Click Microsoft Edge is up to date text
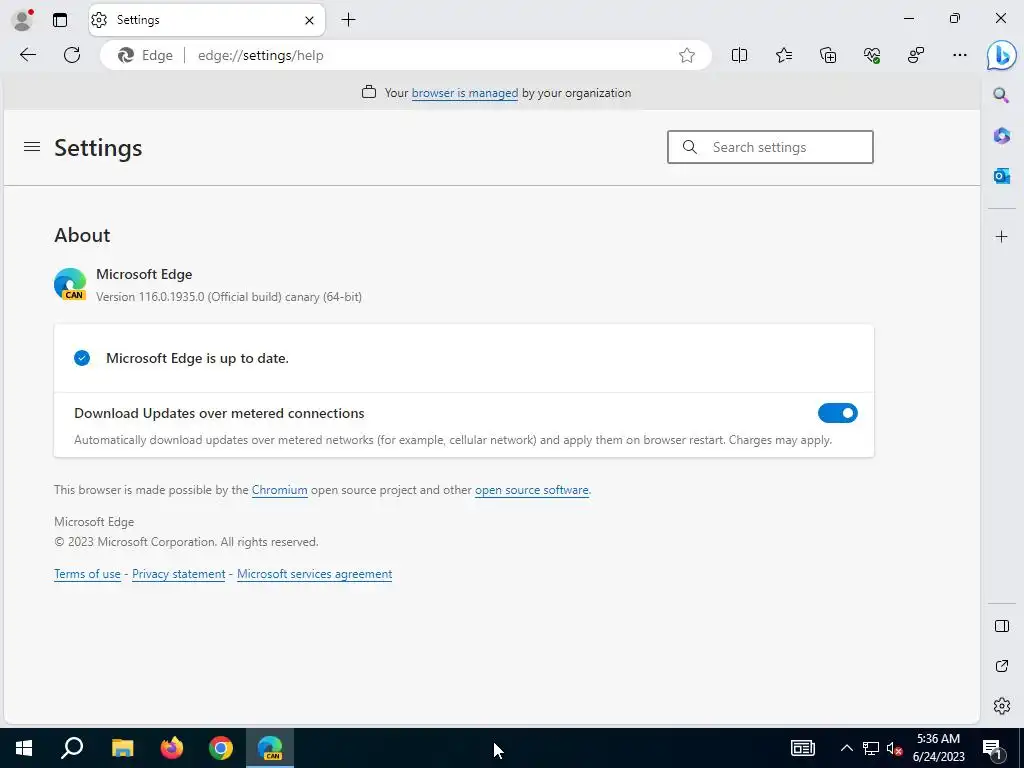 coord(197,359)
